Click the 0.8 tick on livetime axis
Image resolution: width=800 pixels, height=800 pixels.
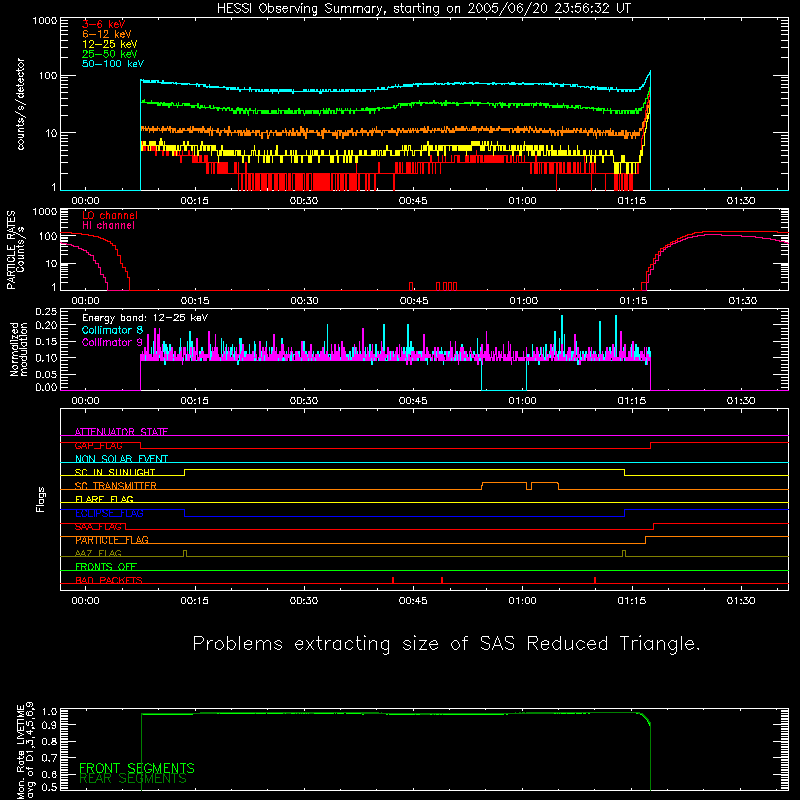pos(49,742)
